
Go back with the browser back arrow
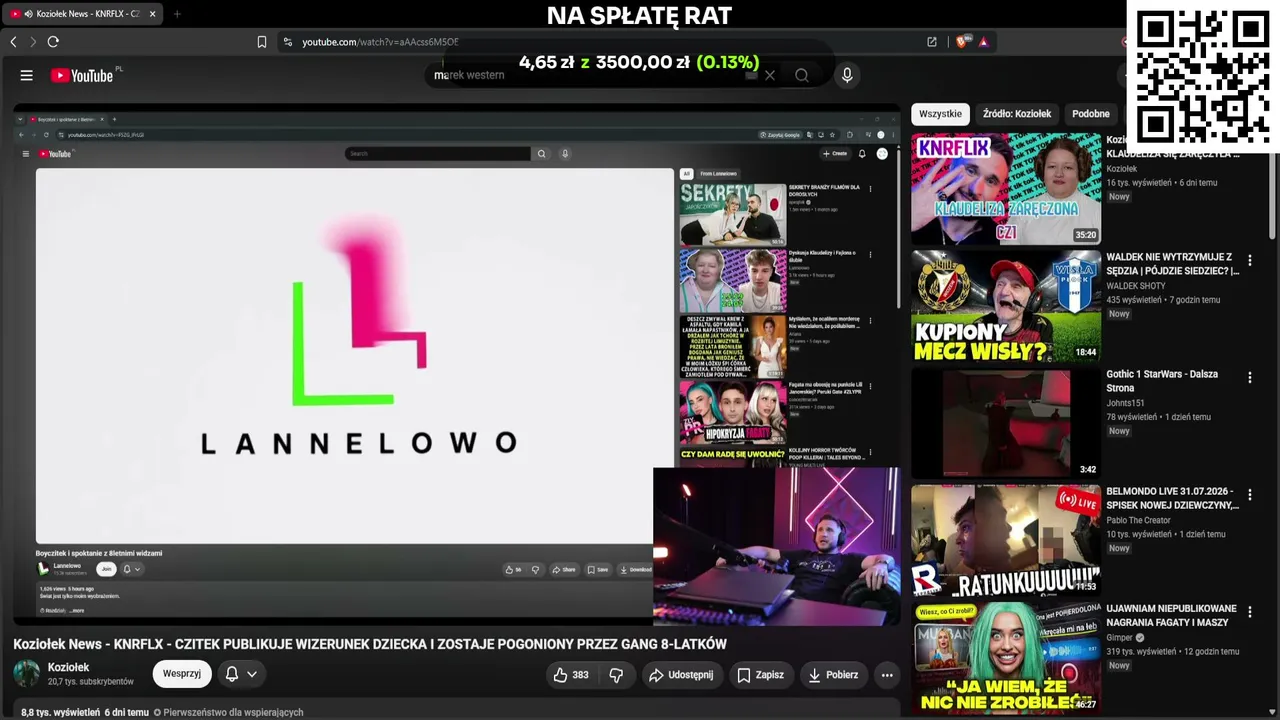[13, 42]
